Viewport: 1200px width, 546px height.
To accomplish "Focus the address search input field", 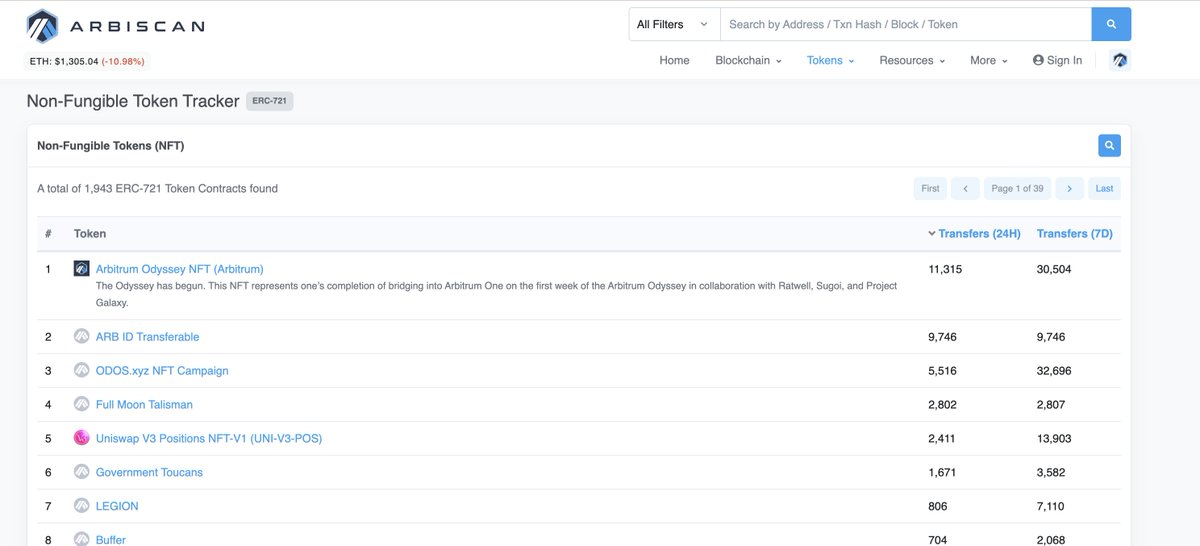I will click(x=905, y=24).
